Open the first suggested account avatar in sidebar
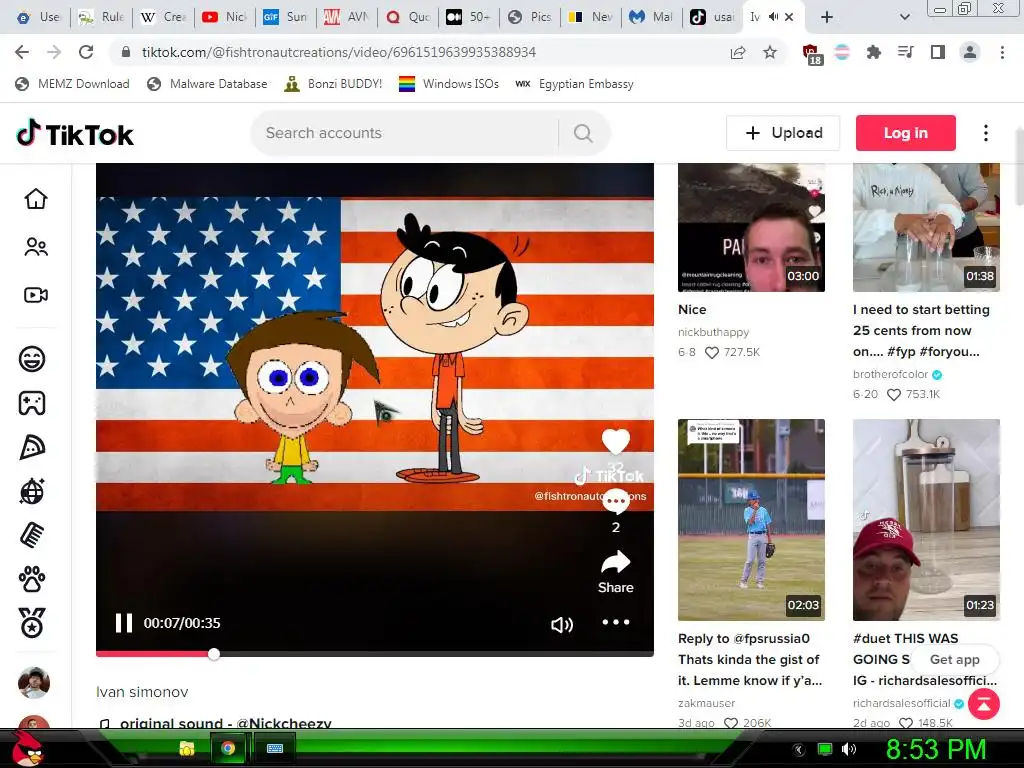 (34, 683)
